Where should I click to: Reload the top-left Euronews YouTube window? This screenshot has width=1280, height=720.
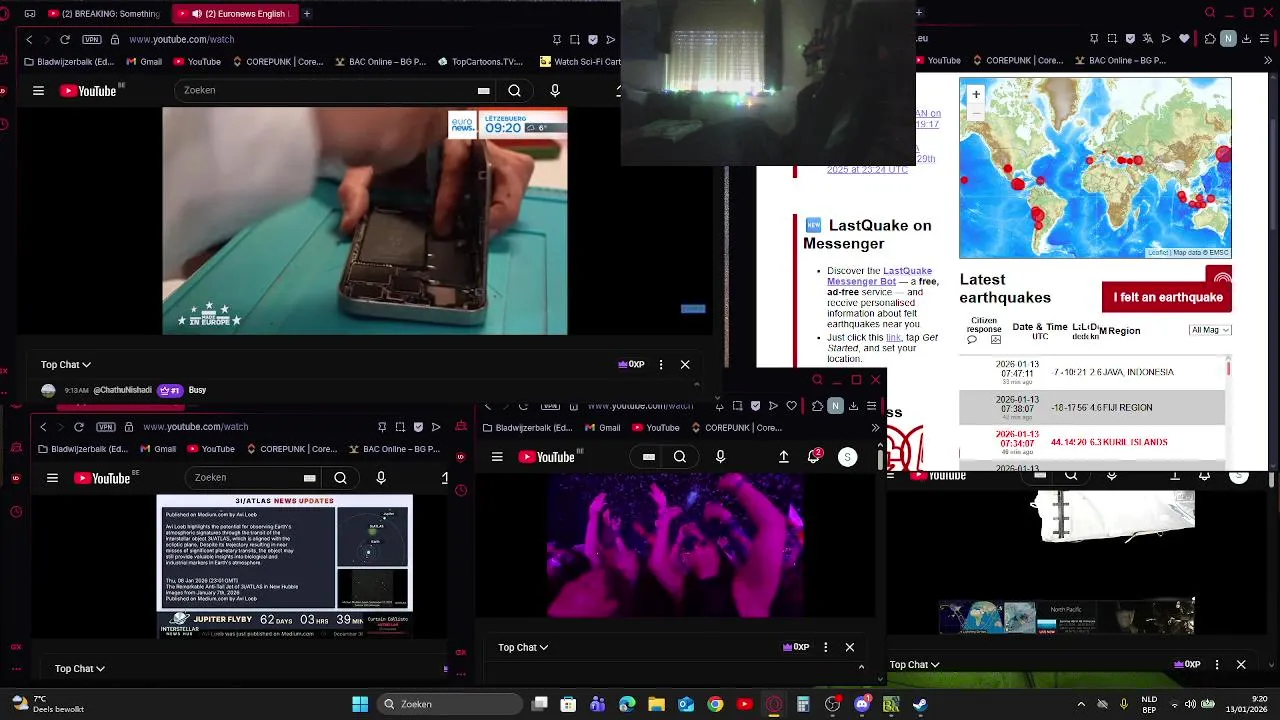coord(65,39)
